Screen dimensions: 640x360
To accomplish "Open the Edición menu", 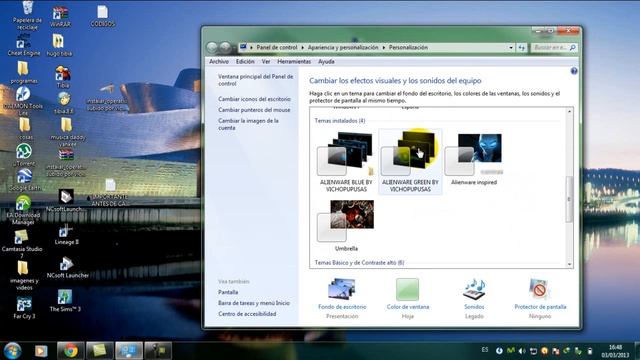I will click(x=245, y=62).
